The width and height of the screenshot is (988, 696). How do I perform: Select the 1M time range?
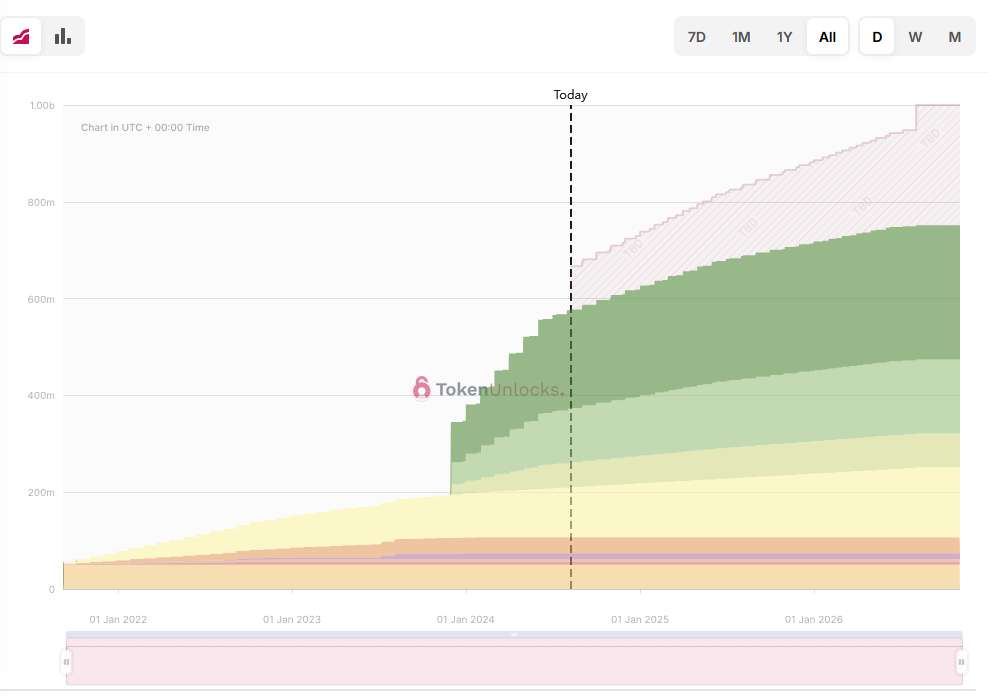tap(740, 37)
